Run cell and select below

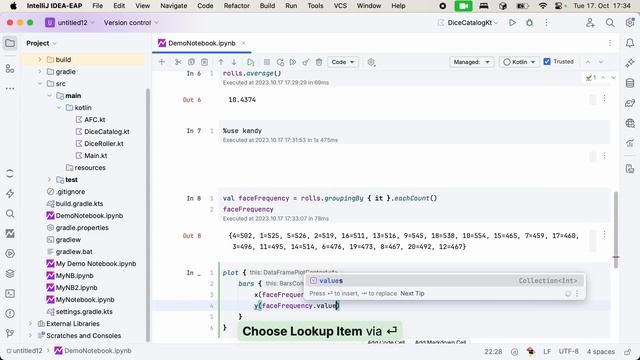251,62
